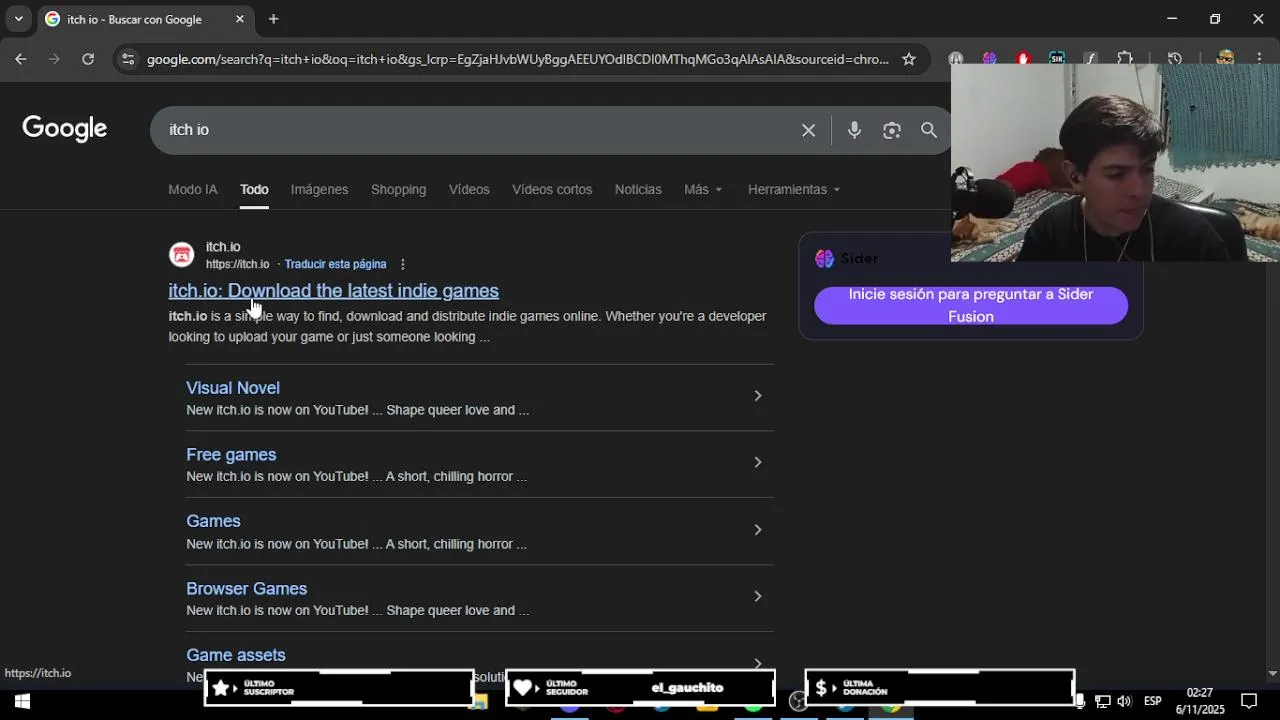Click the red hand ad-blocker extension
Image resolution: width=1280 pixels, height=720 pixels.
(1022, 58)
